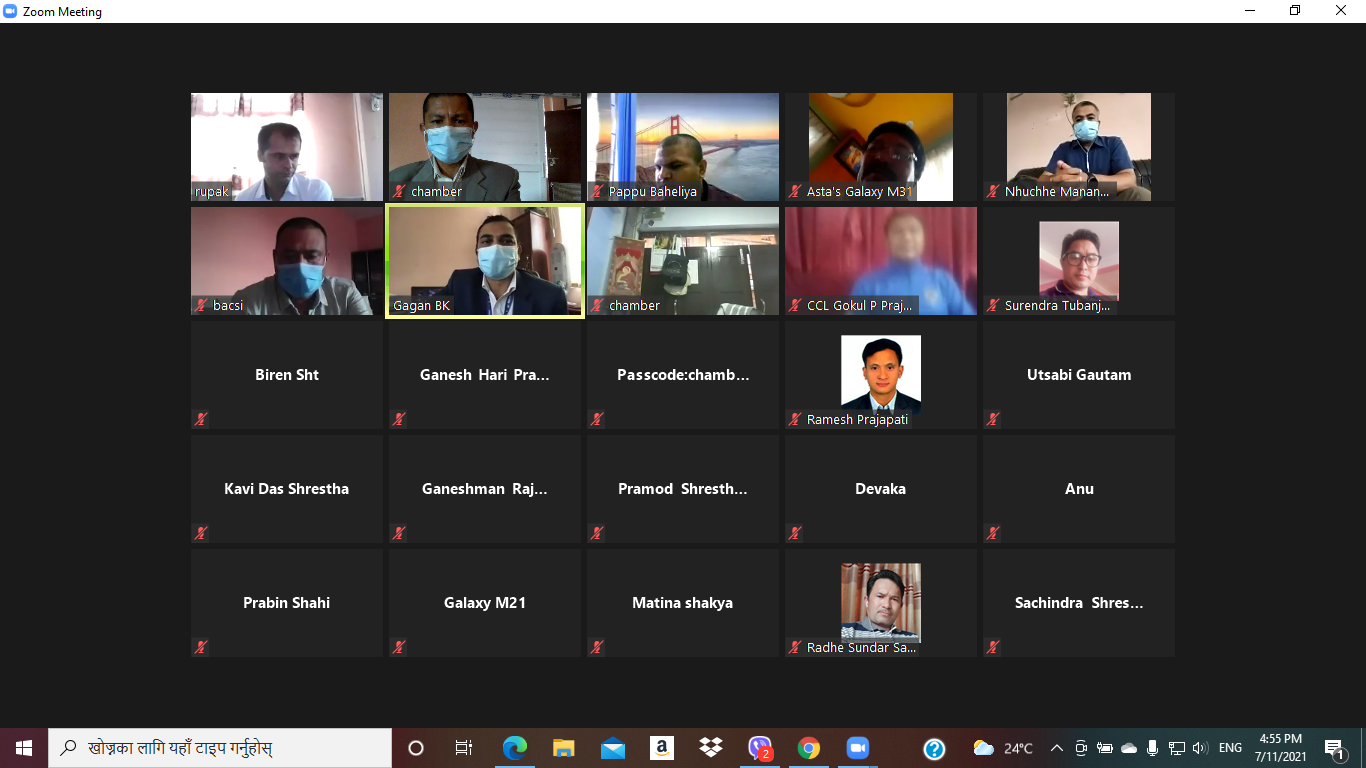The width and height of the screenshot is (1366, 768).
Task: Click the Zoom icon in taskbar
Action: [857, 748]
